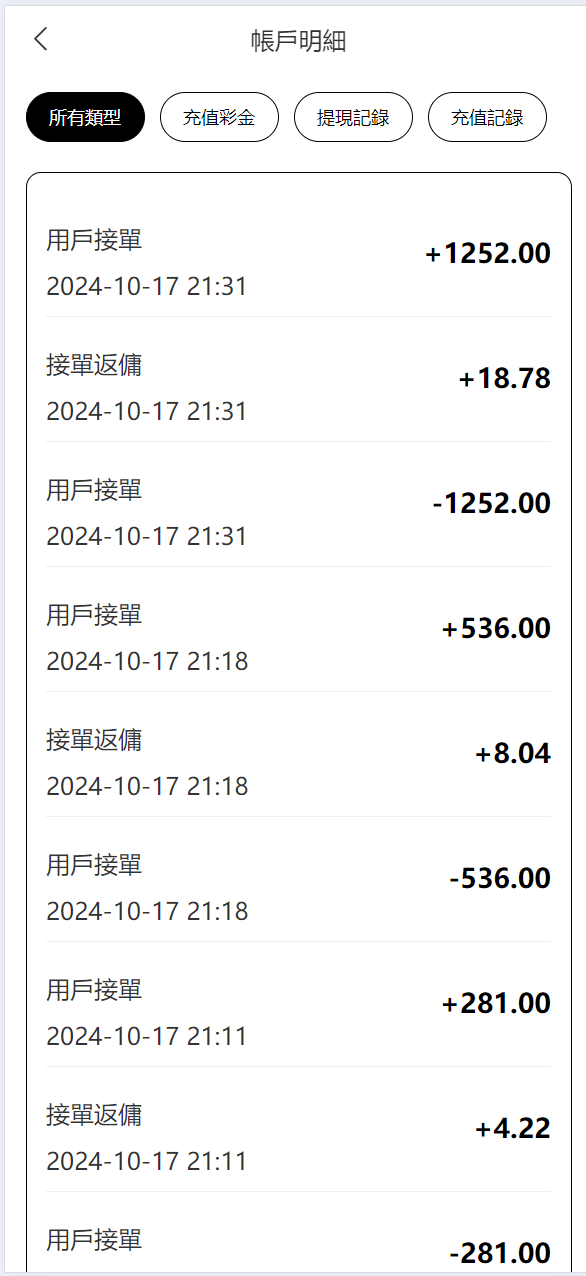Screen dimensions: 586x1276
Task: Open the +536.00 用戶接單 record
Action: coord(298,630)
